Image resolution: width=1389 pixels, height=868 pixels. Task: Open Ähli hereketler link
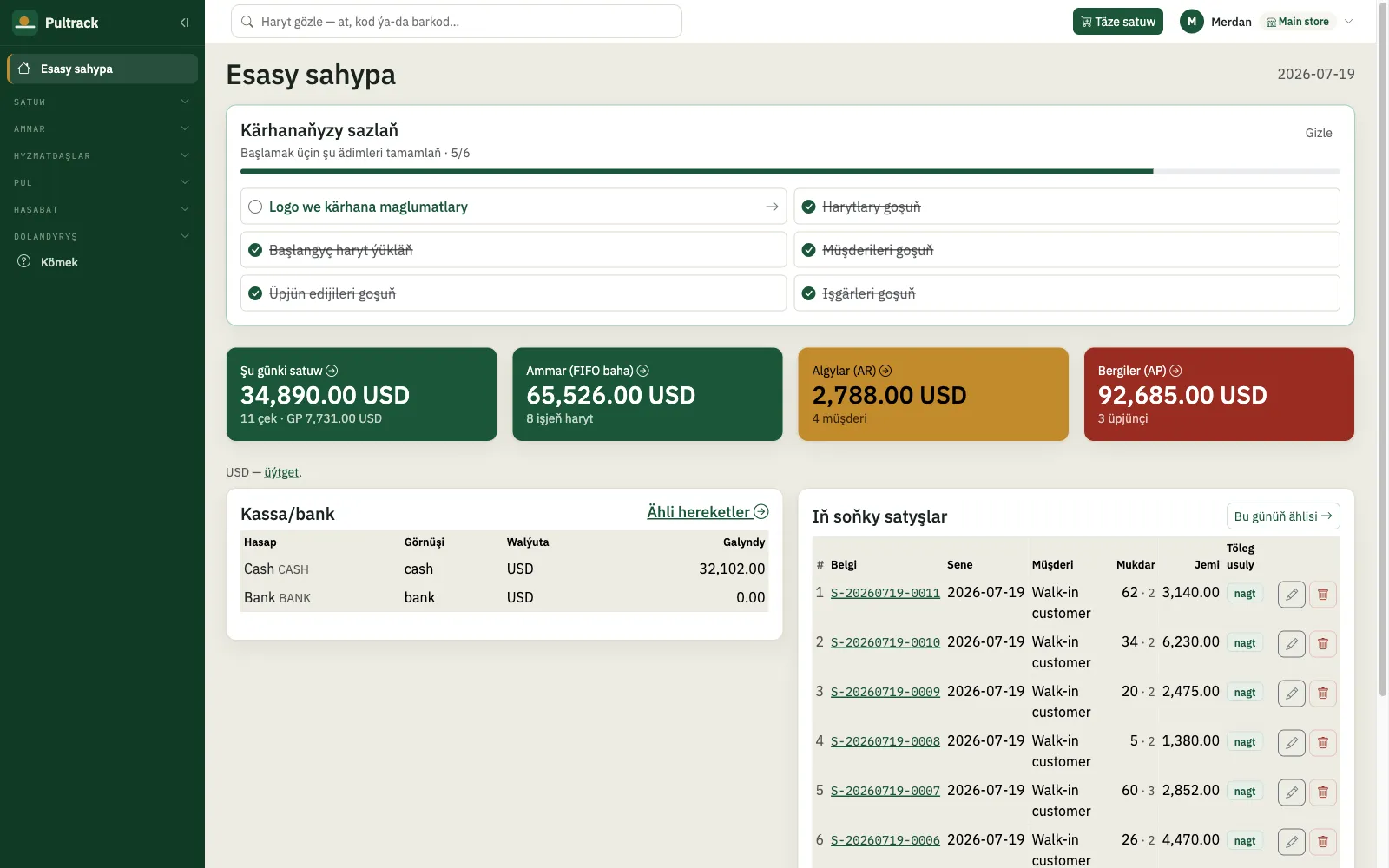[x=708, y=512]
